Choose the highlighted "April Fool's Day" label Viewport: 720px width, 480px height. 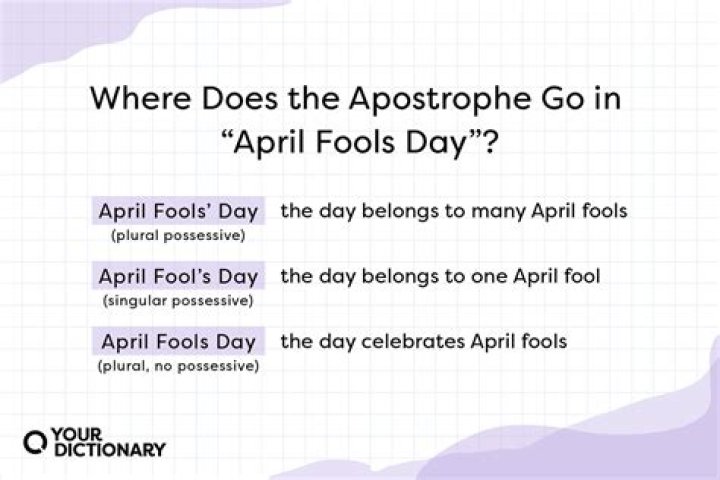tap(177, 276)
